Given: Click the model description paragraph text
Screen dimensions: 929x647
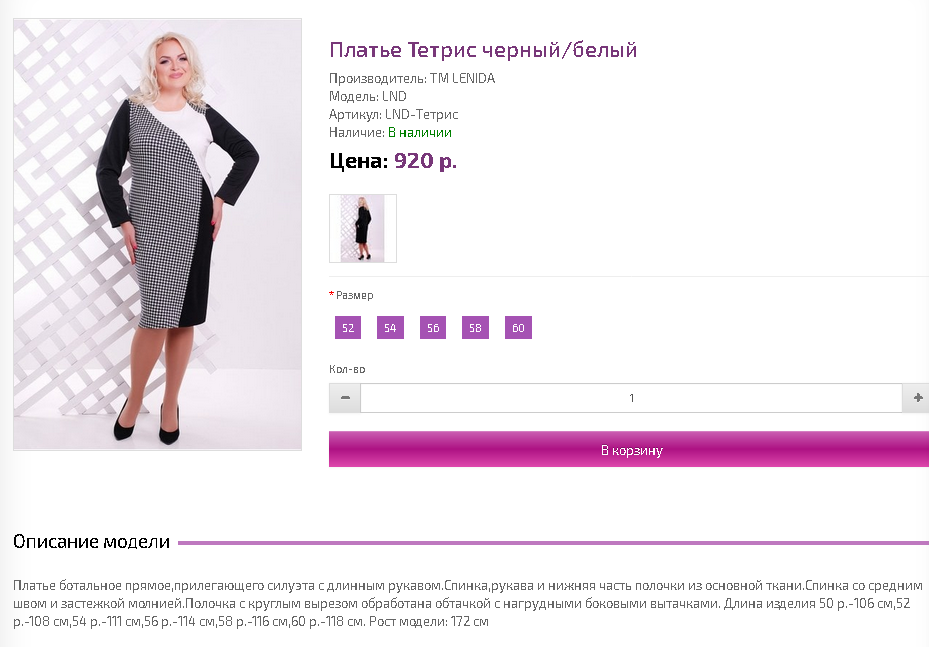Looking at the screenshot, I should [468, 603].
